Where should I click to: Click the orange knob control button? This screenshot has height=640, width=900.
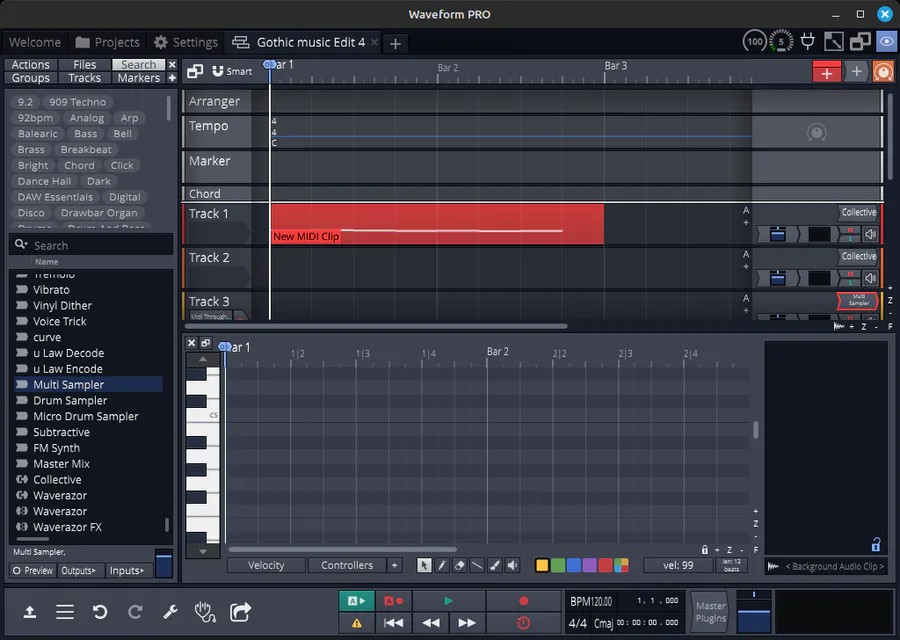[883, 72]
